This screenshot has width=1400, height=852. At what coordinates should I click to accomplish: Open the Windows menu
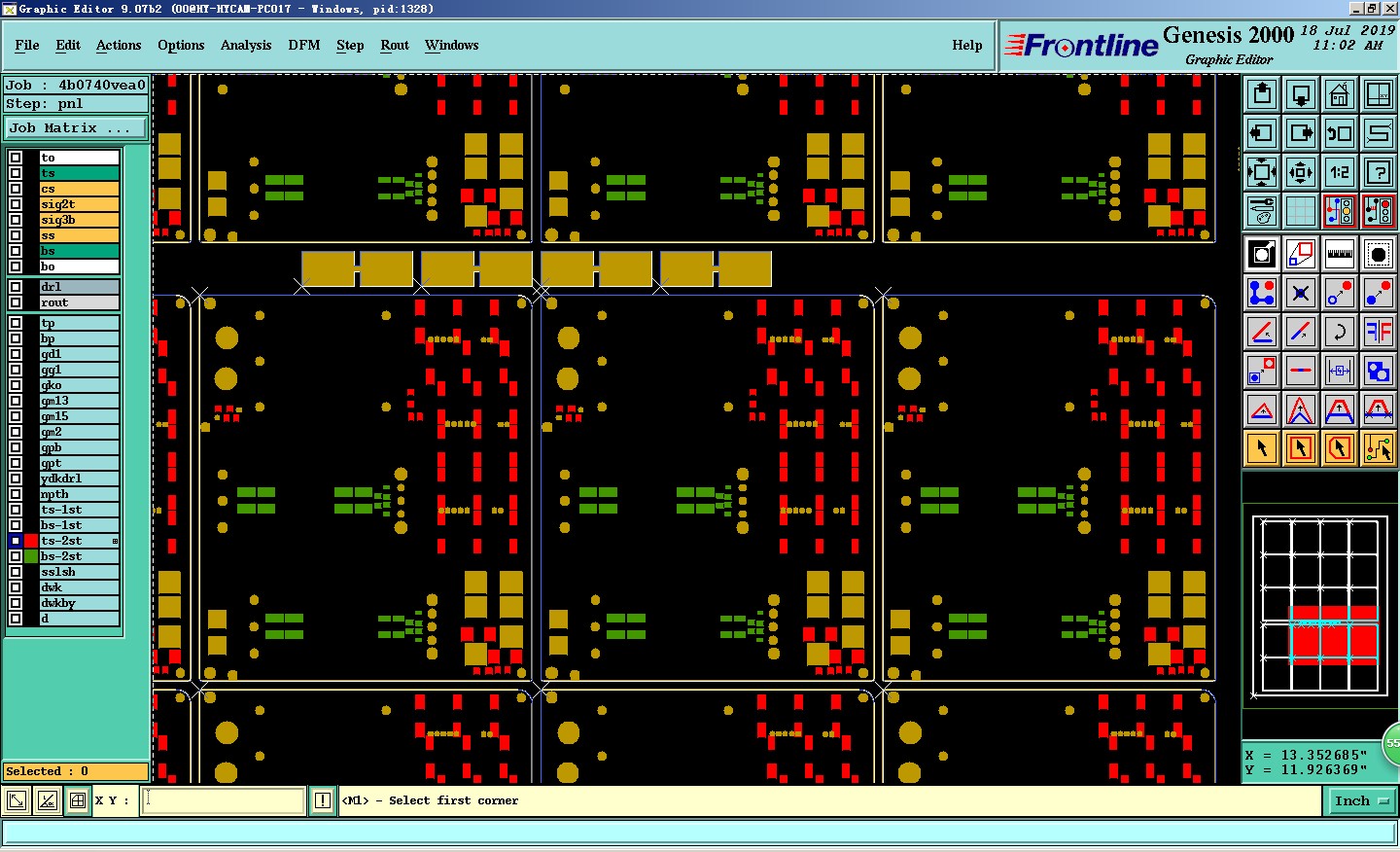[x=452, y=45]
